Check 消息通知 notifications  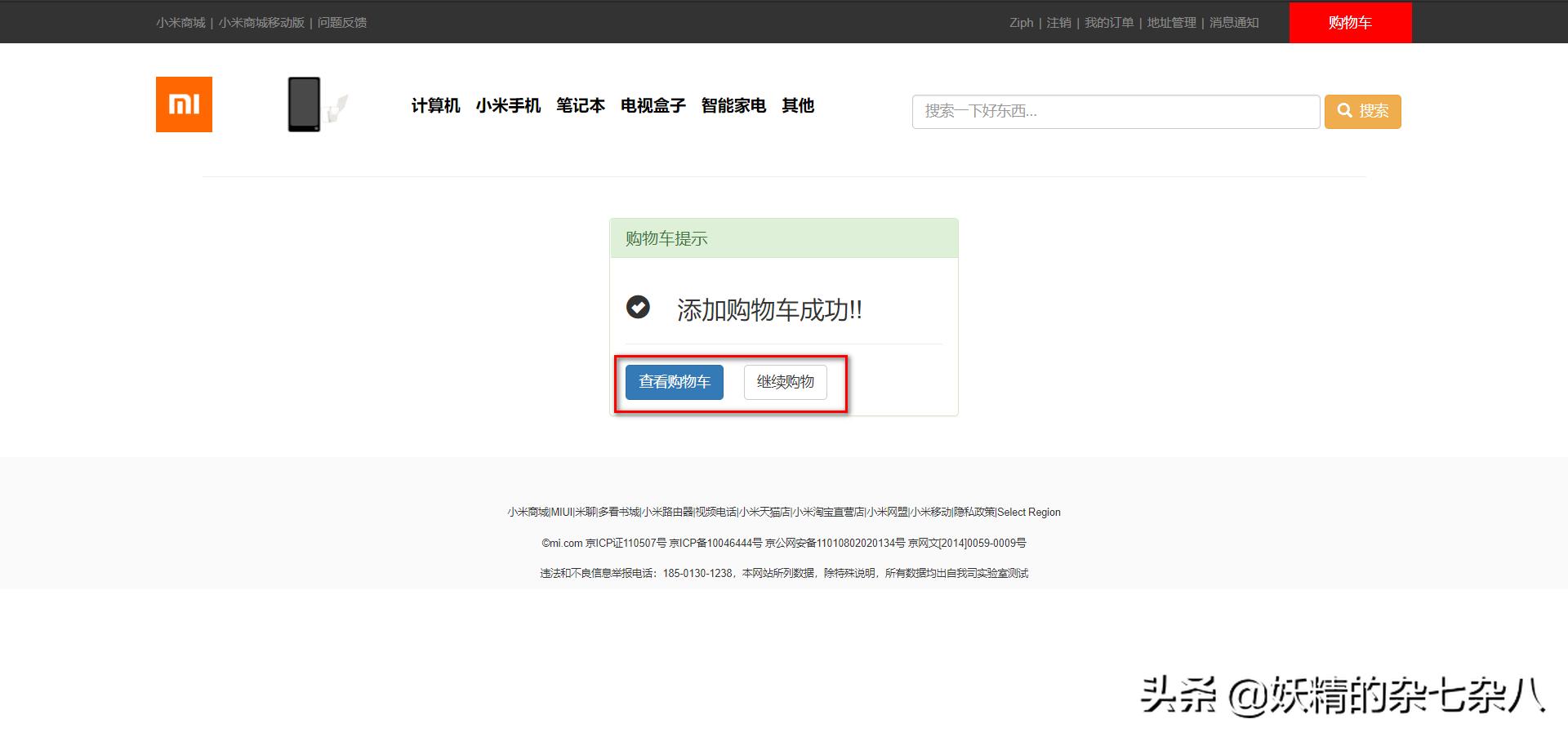(x=1233, y=22)
